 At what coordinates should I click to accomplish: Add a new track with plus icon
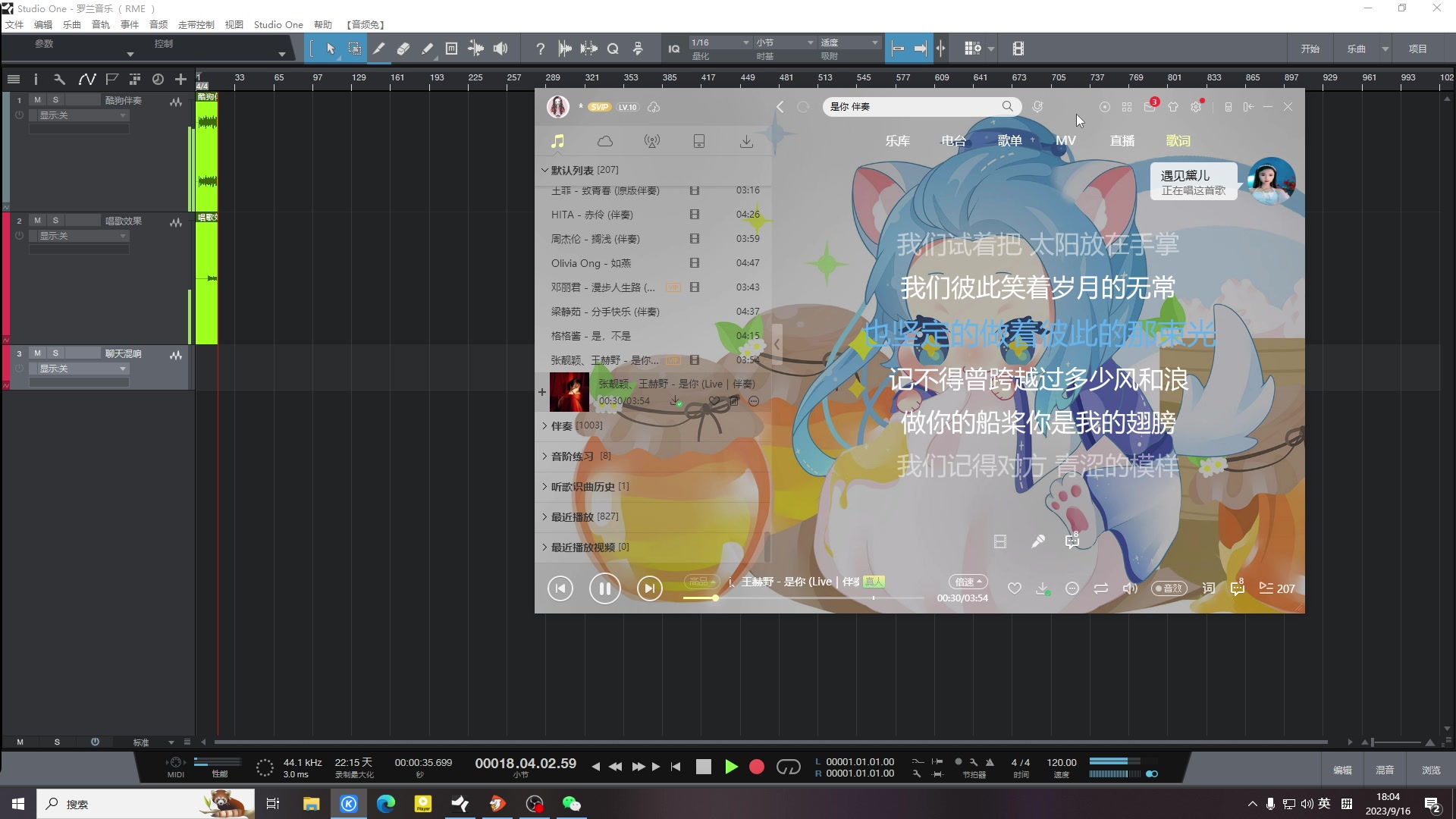coord(180,79)
